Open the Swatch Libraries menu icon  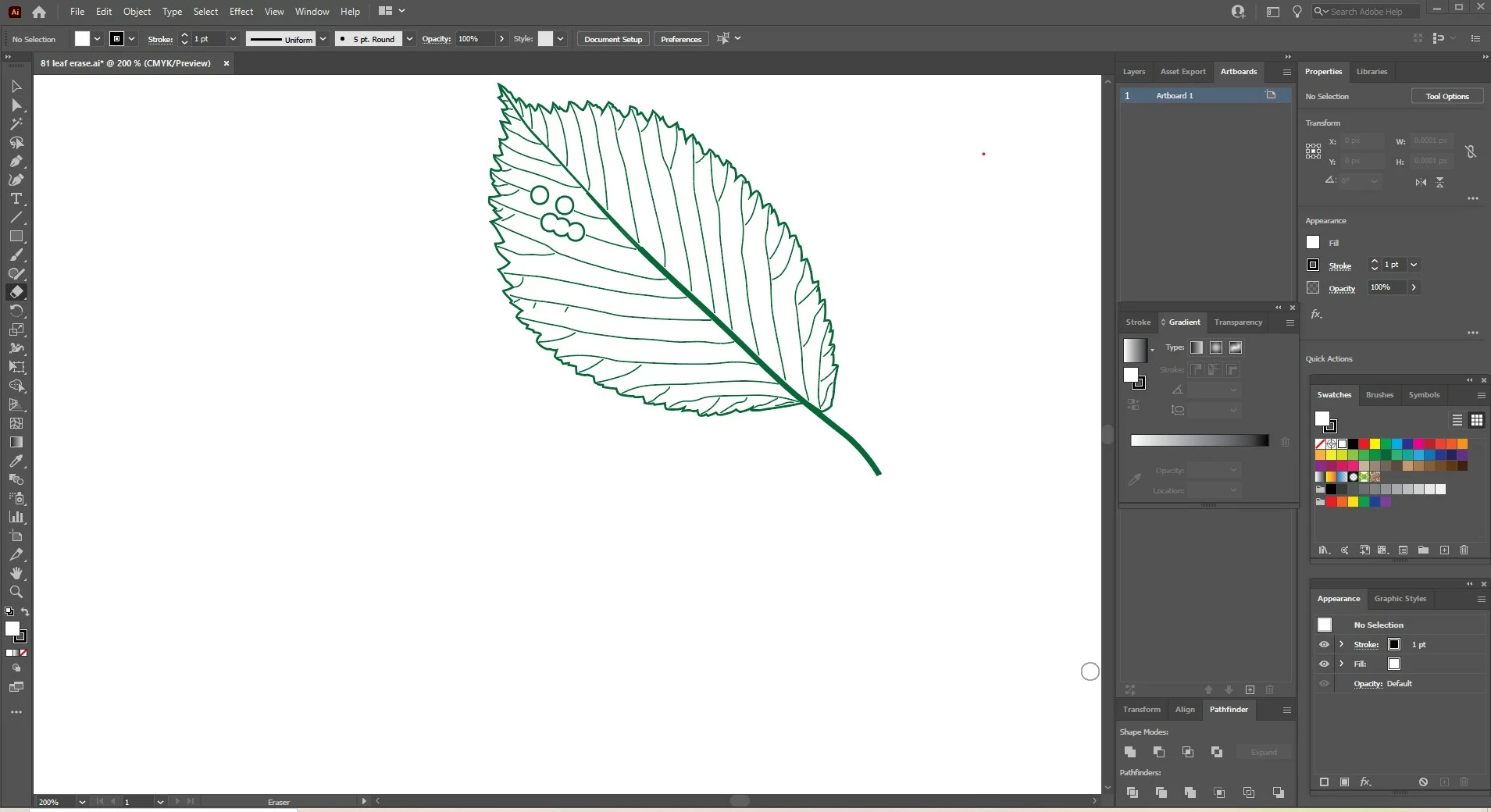pos(1324,550)
